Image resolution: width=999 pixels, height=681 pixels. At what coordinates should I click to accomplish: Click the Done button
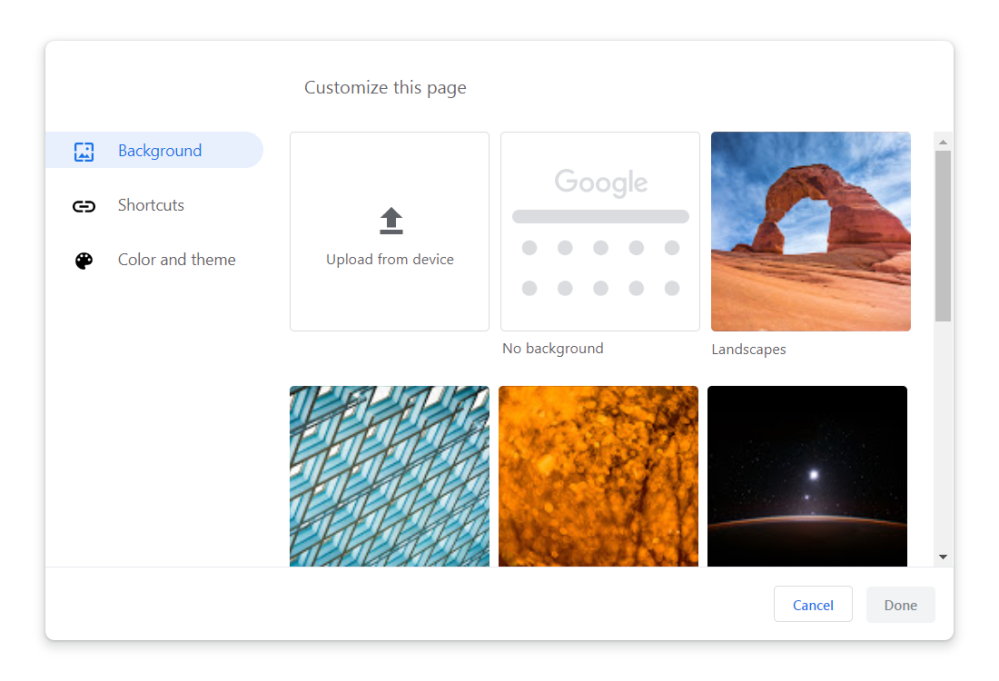click(x=899, y=604)
